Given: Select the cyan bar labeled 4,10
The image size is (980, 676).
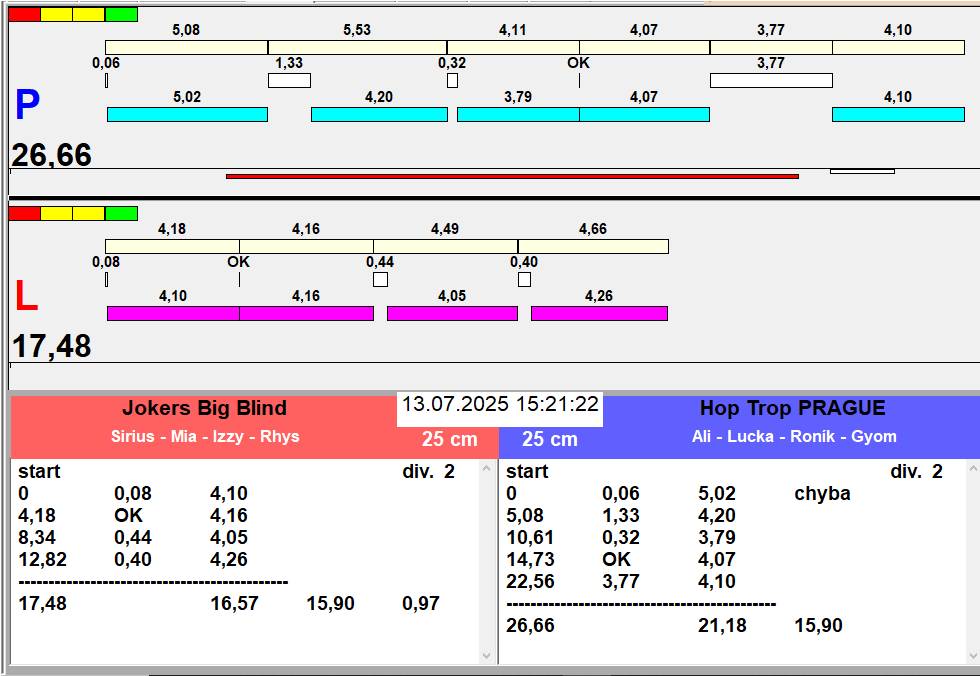Looking at the screenshot, I should point(898,114).
